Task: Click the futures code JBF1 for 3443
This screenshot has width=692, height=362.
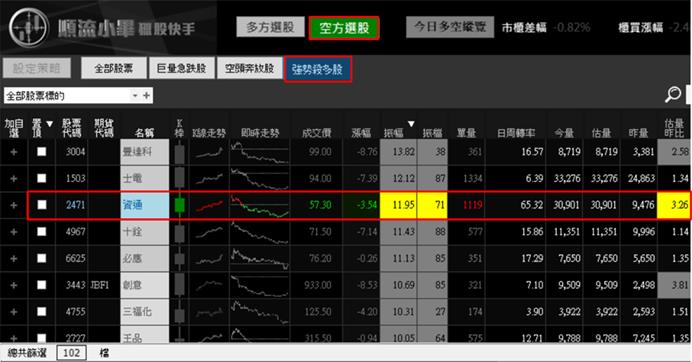Action: pos(100,285)
